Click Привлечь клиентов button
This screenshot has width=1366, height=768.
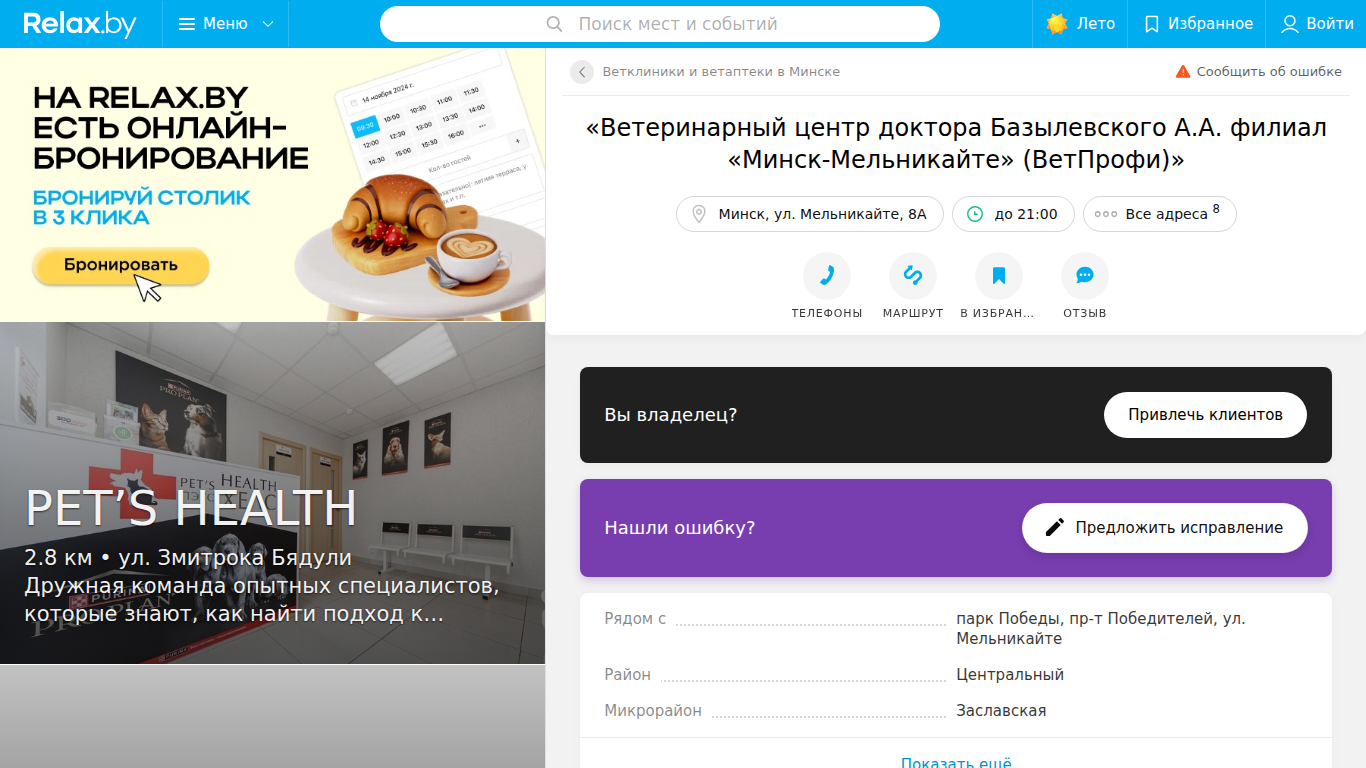coord(1205,415)
